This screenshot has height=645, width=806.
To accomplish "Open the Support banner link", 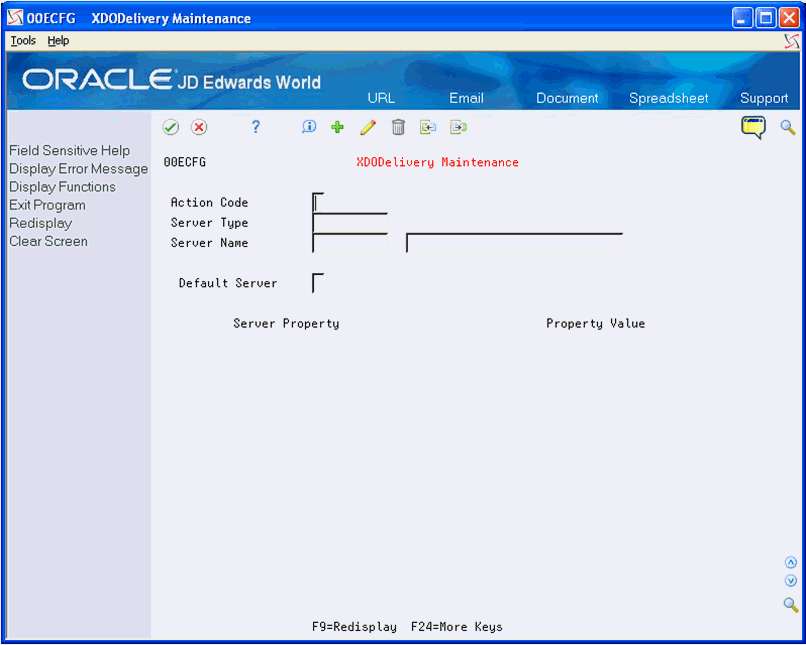I will [x=764, y=98].
